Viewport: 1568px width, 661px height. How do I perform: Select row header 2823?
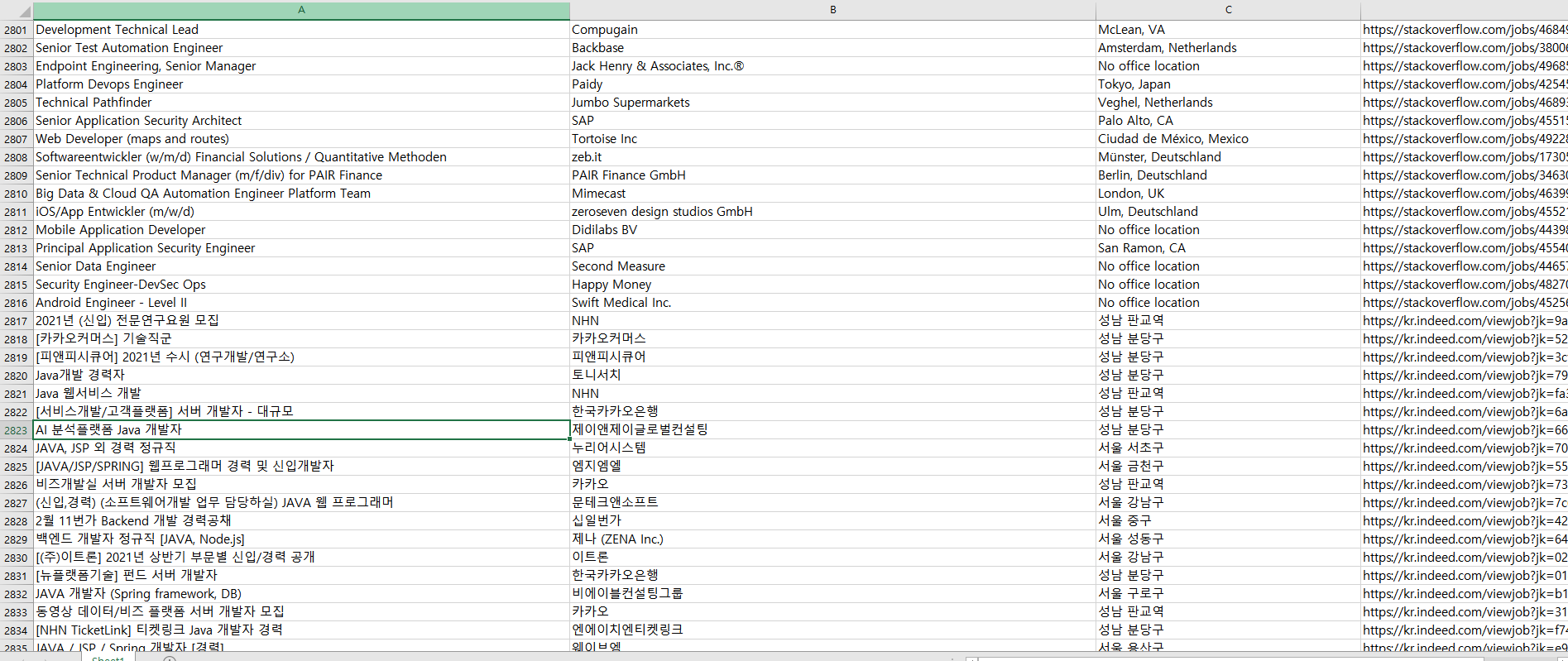coord(17,430)
